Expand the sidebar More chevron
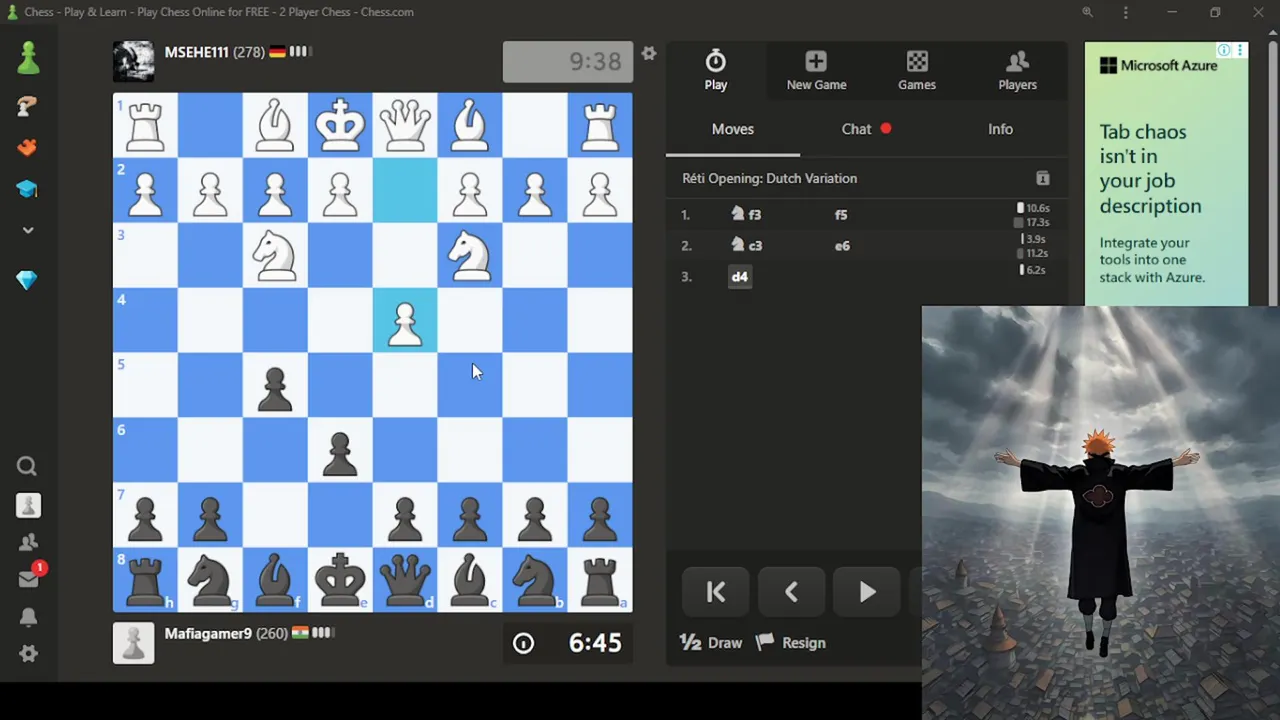 28,230
